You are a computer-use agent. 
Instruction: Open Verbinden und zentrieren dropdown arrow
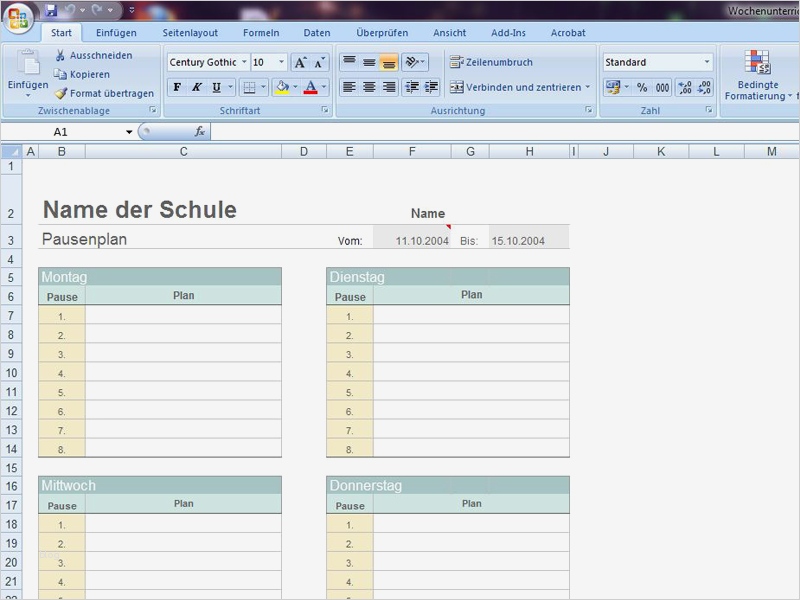(x=588, y=87)
